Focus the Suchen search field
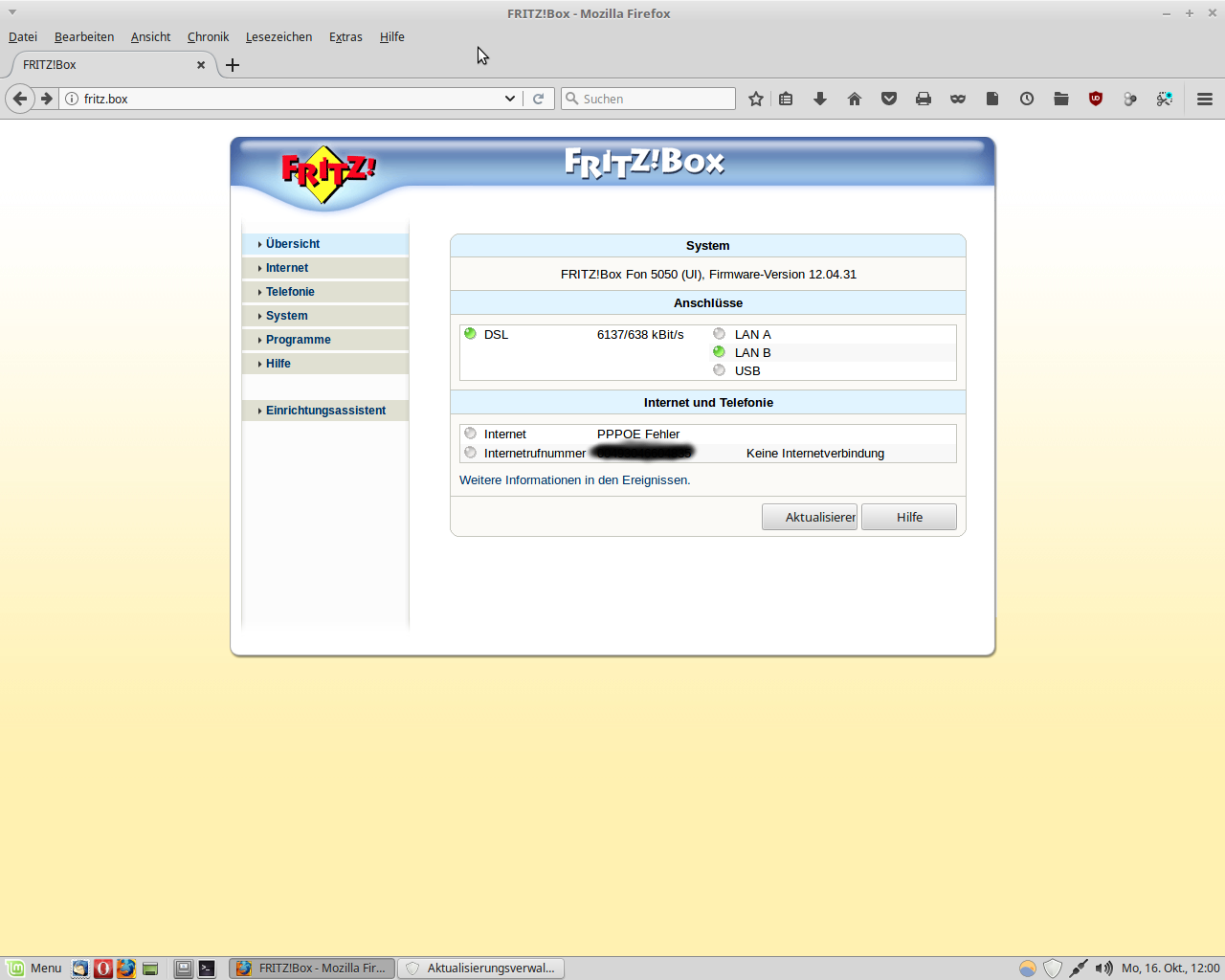Image resolution: width=1225 pixels, height=980 pixels. click(x=648, y=99)
